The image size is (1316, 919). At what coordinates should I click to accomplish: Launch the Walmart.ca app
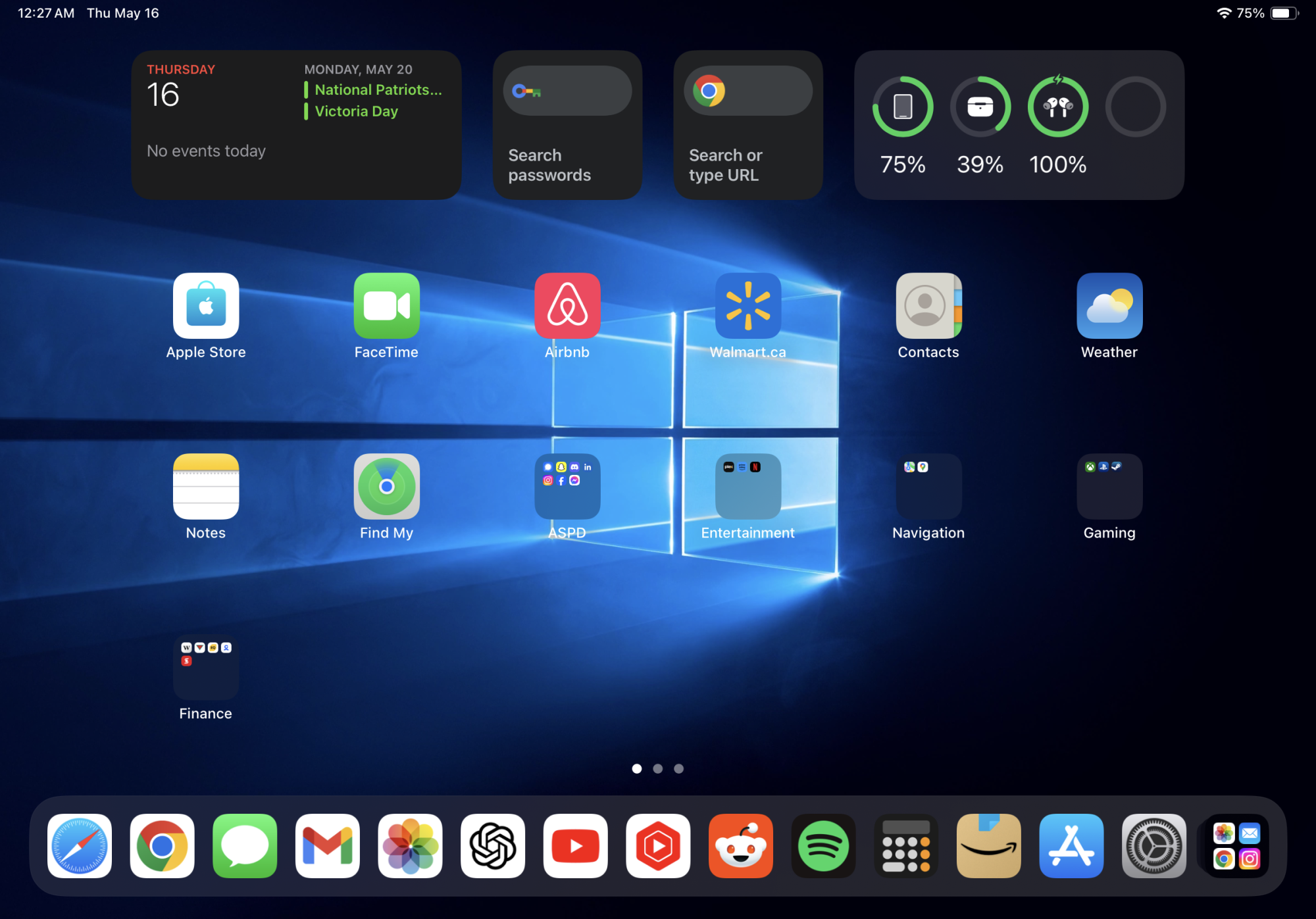[748, 306]
